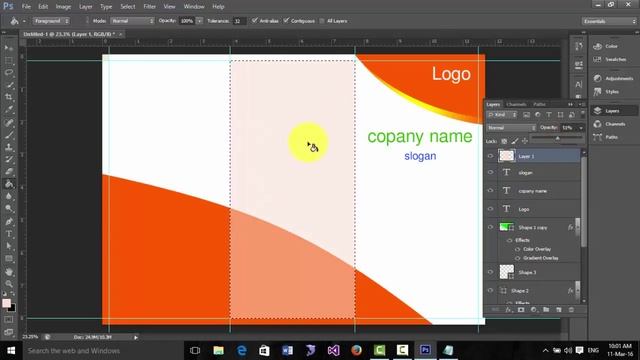Select the Shape 3 layer thumbnail
The image size is (640, 360).
point(507,272)
